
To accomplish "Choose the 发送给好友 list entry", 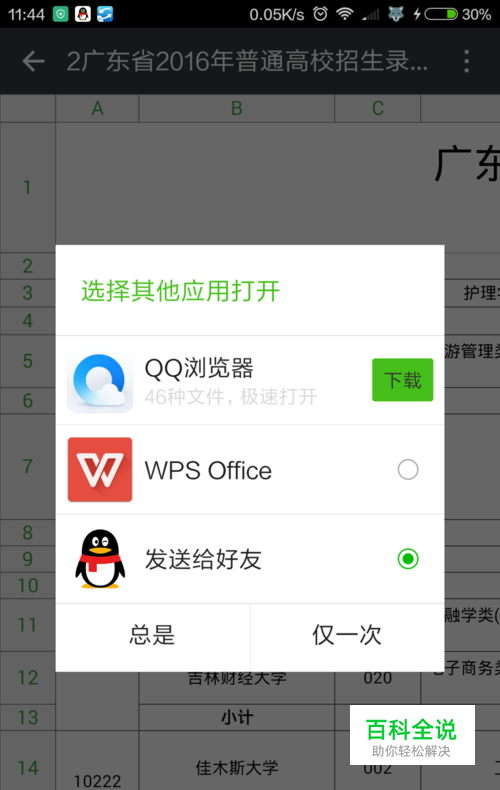I will coord(250,559).
